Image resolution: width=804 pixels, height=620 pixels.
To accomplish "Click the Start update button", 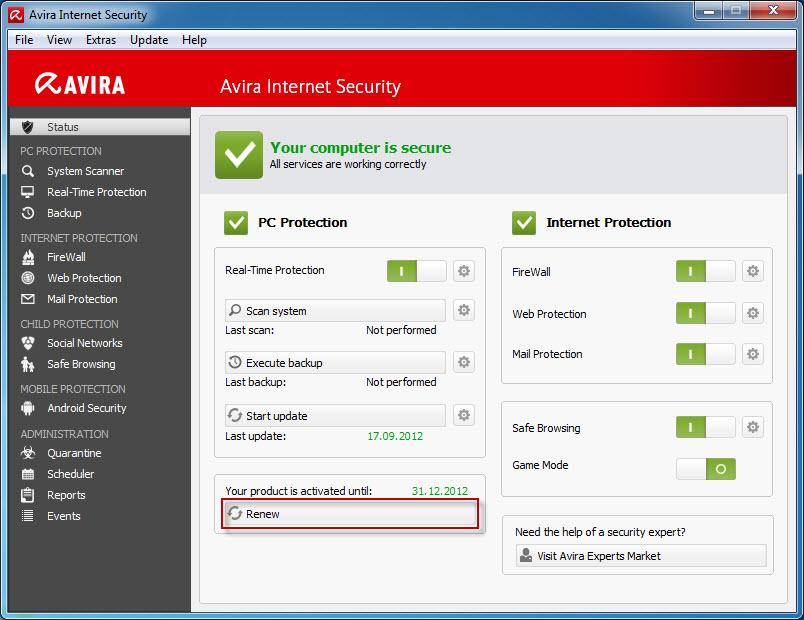I will tap(335, 415).
